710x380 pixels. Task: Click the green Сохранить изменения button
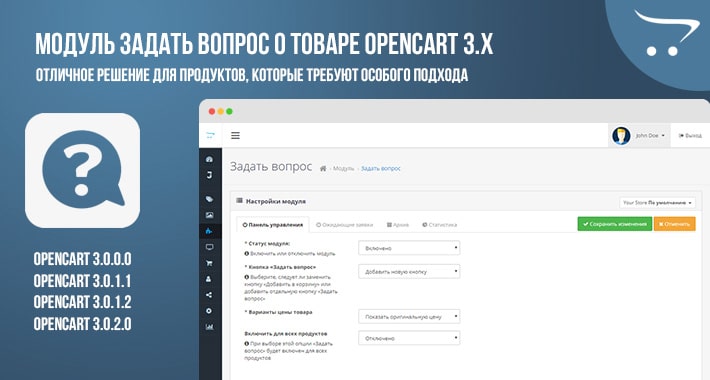point(614,224)
